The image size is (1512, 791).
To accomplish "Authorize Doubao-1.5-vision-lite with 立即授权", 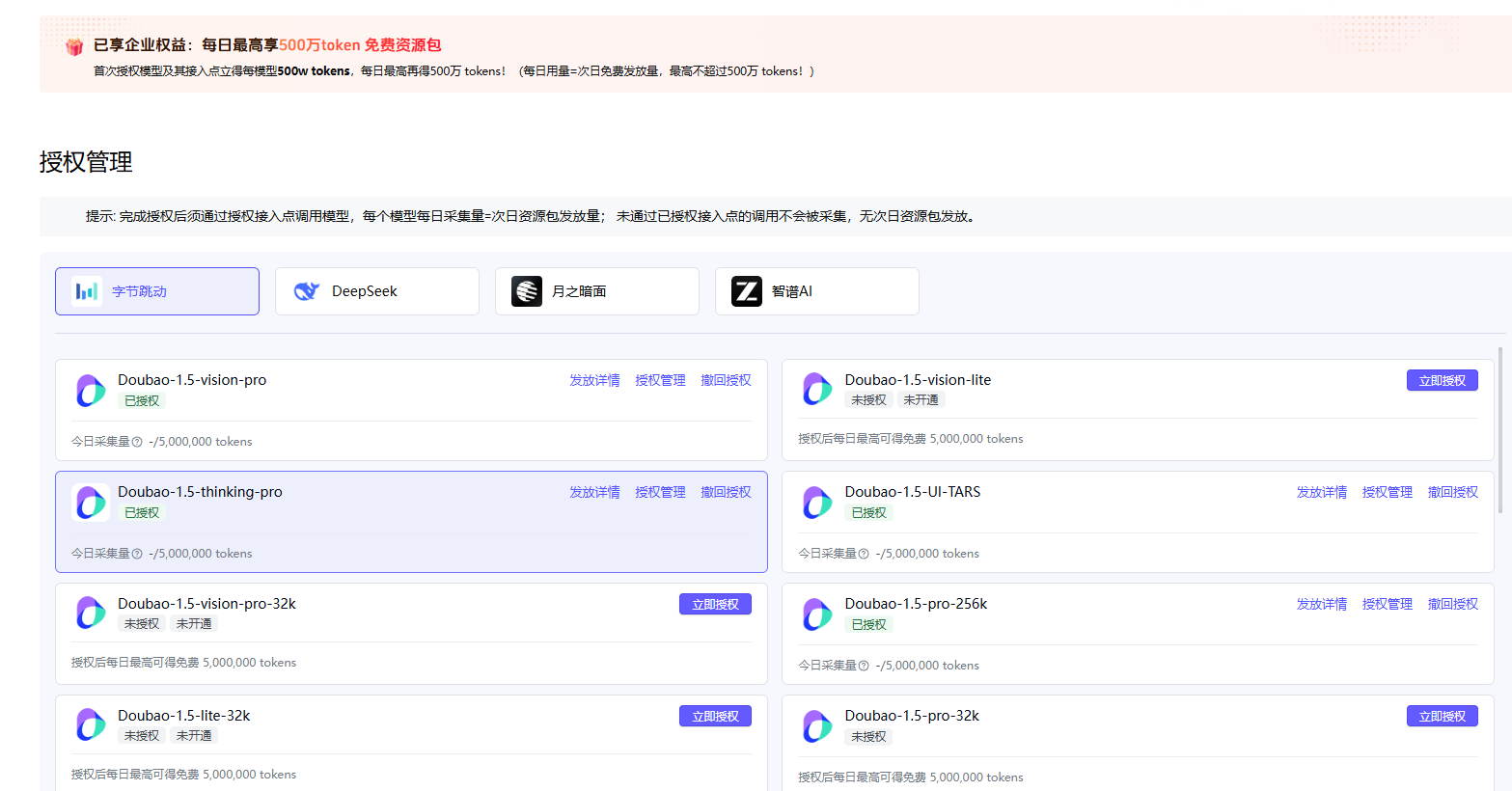I will 1442,381.
